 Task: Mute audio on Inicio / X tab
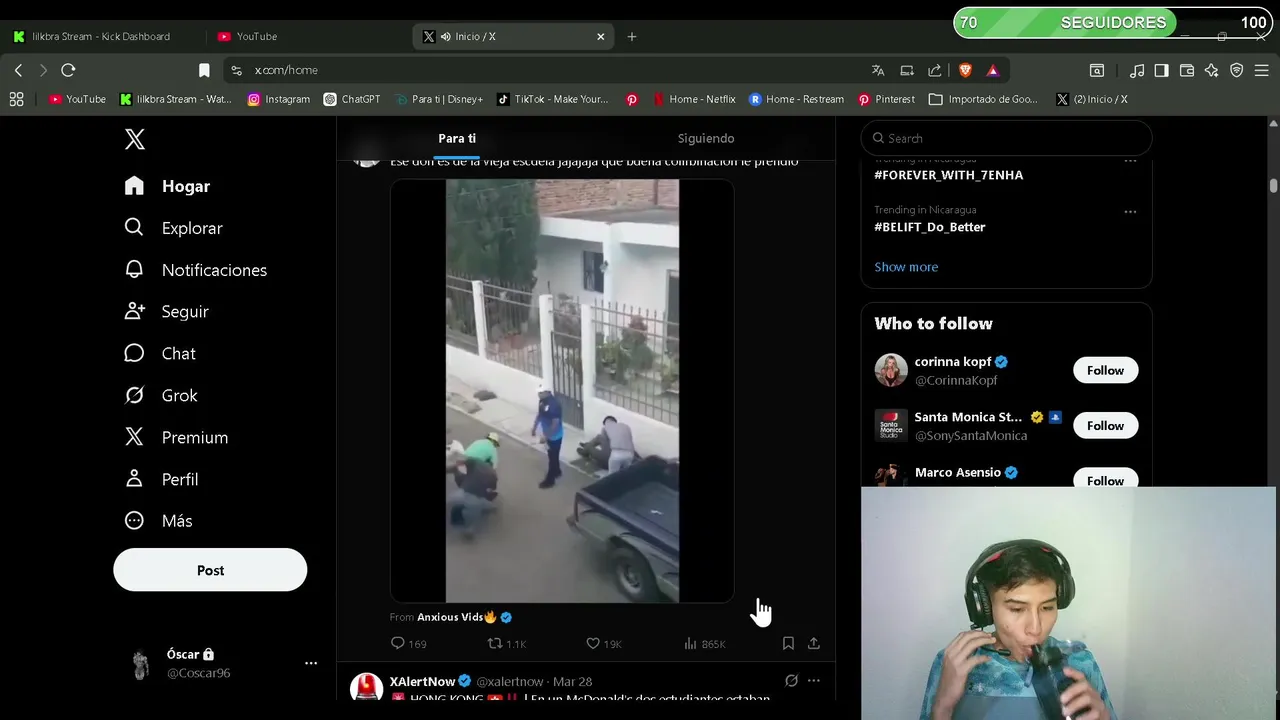(445, 36)
